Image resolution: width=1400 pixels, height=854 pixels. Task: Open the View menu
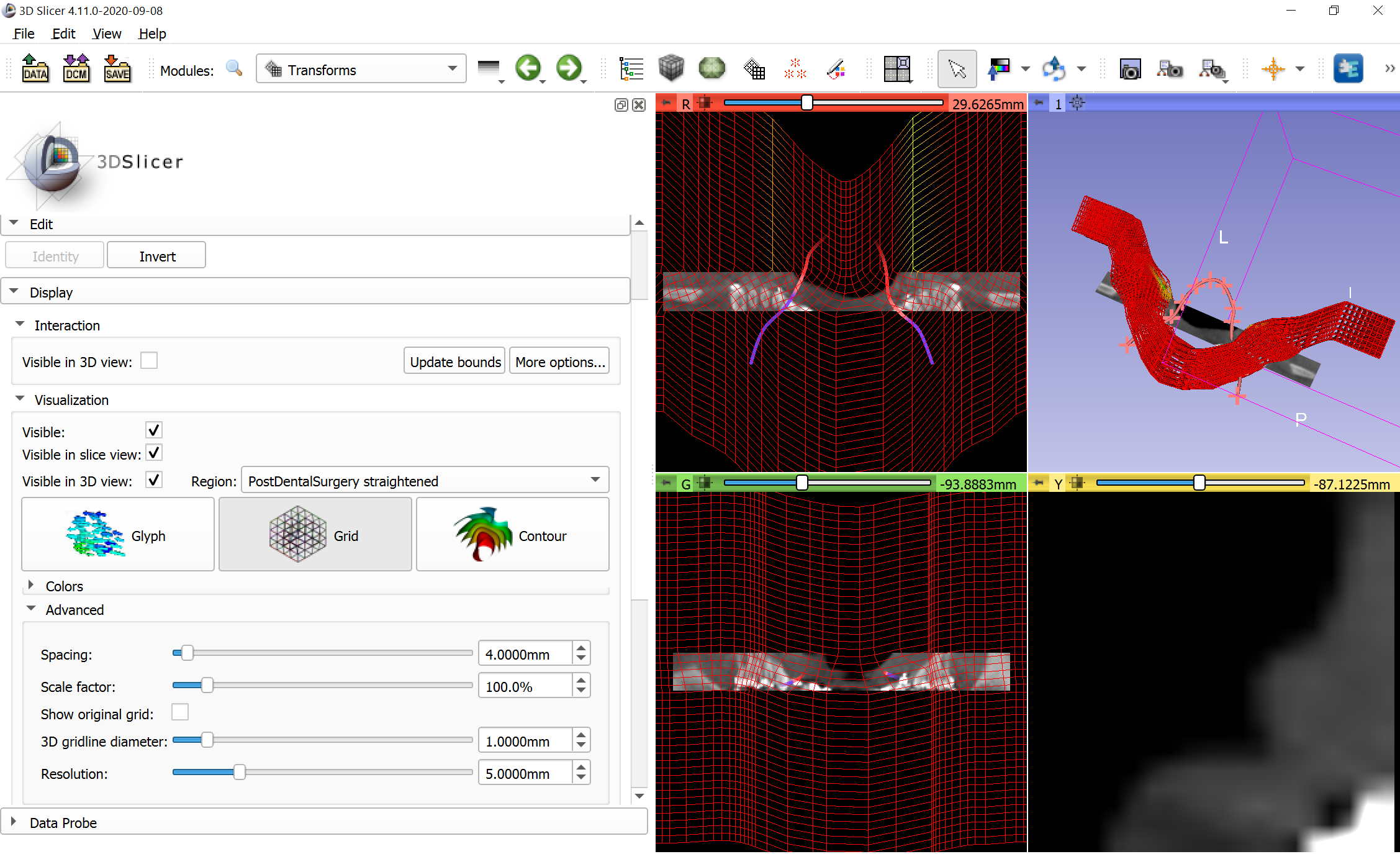(x=106, y=34)
